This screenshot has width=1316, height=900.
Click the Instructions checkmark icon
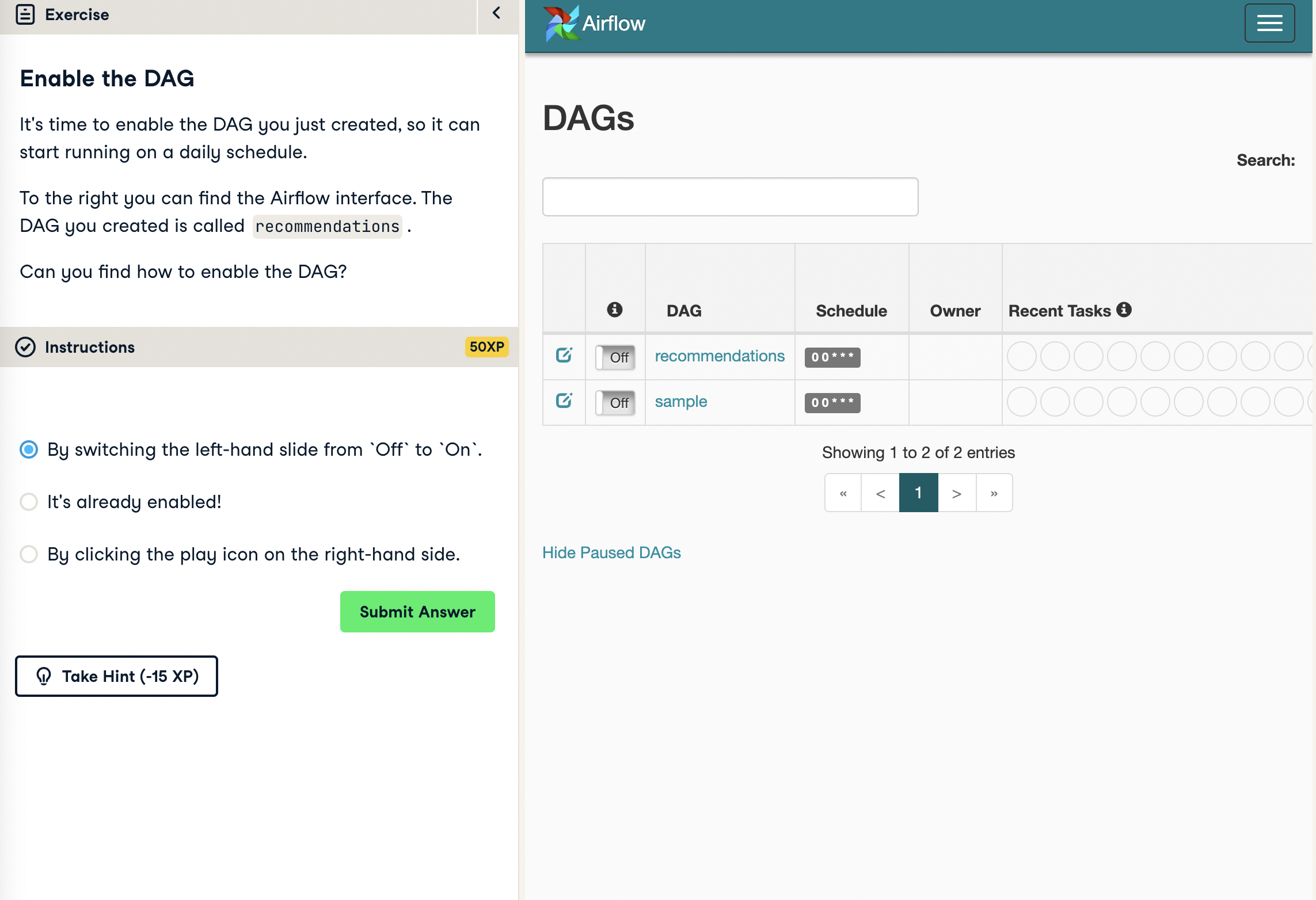25,347
